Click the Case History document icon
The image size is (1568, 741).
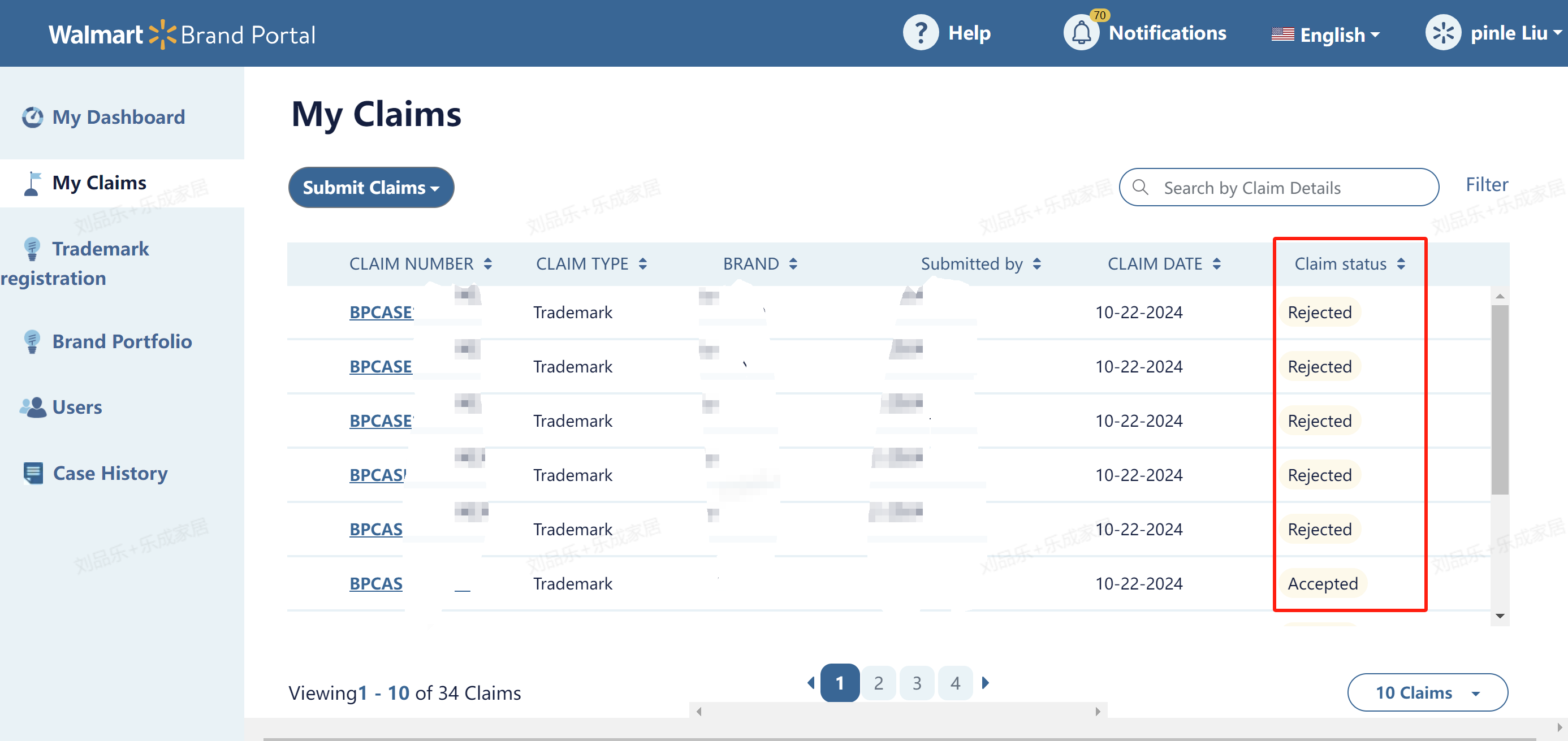[x=33, y=473]
